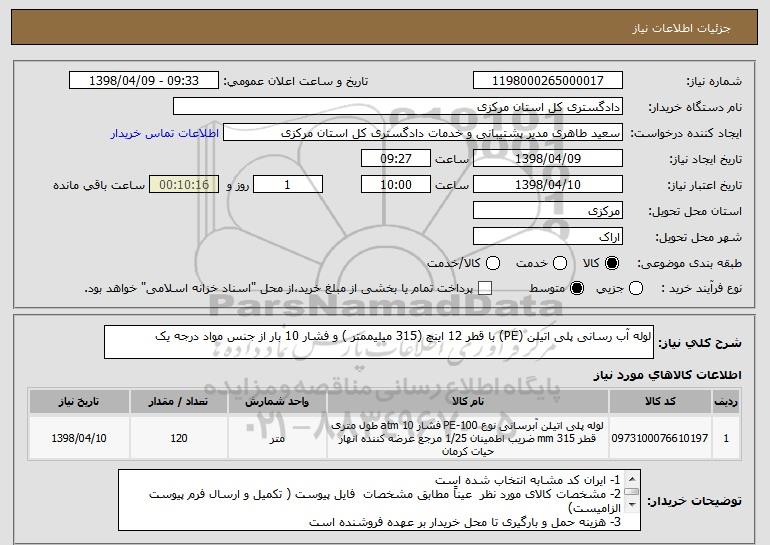Click the کد کالا column header
Viewport: 770px width, 545px height.
tap(660, 402)
